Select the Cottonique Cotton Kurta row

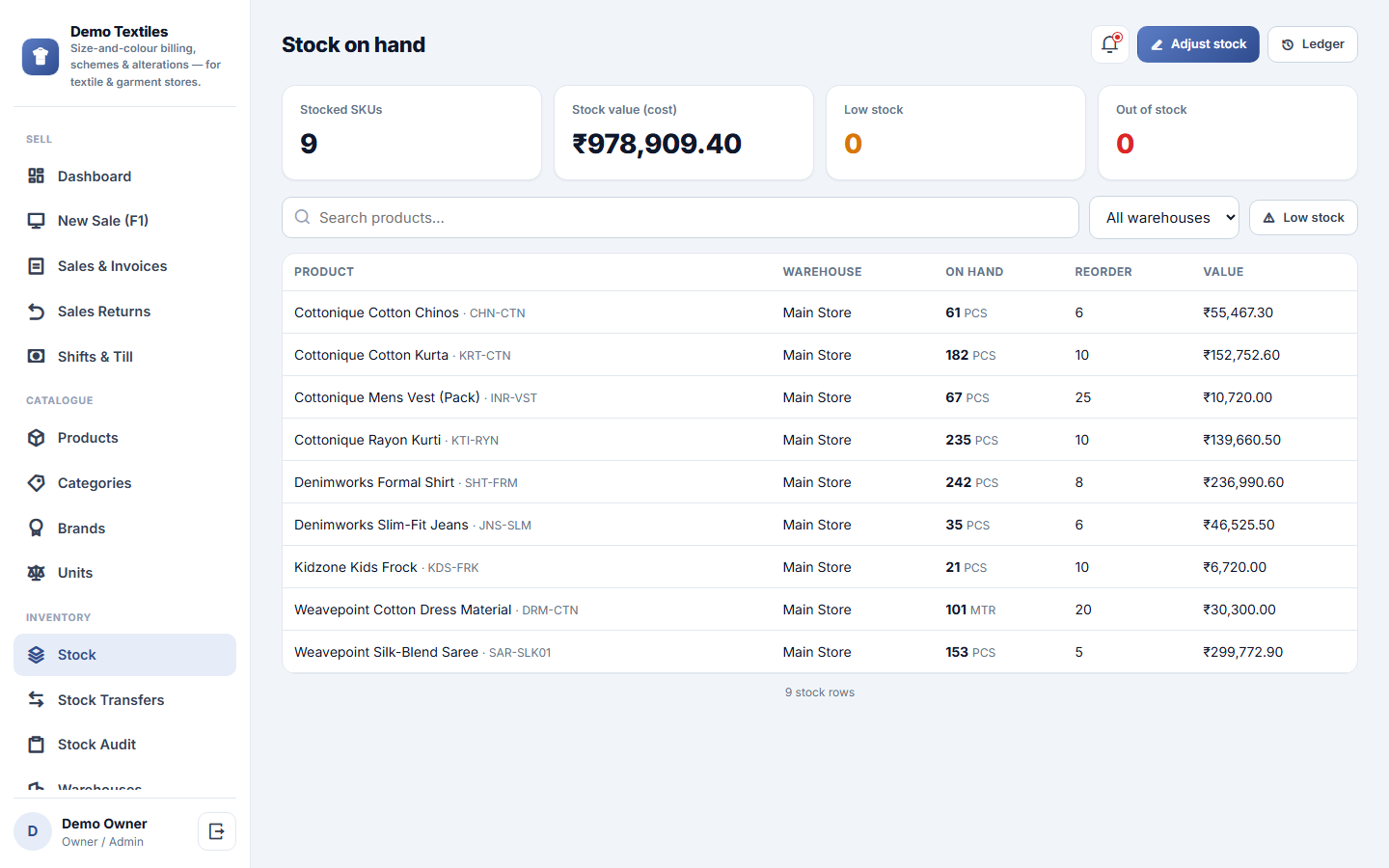(820, 355)
